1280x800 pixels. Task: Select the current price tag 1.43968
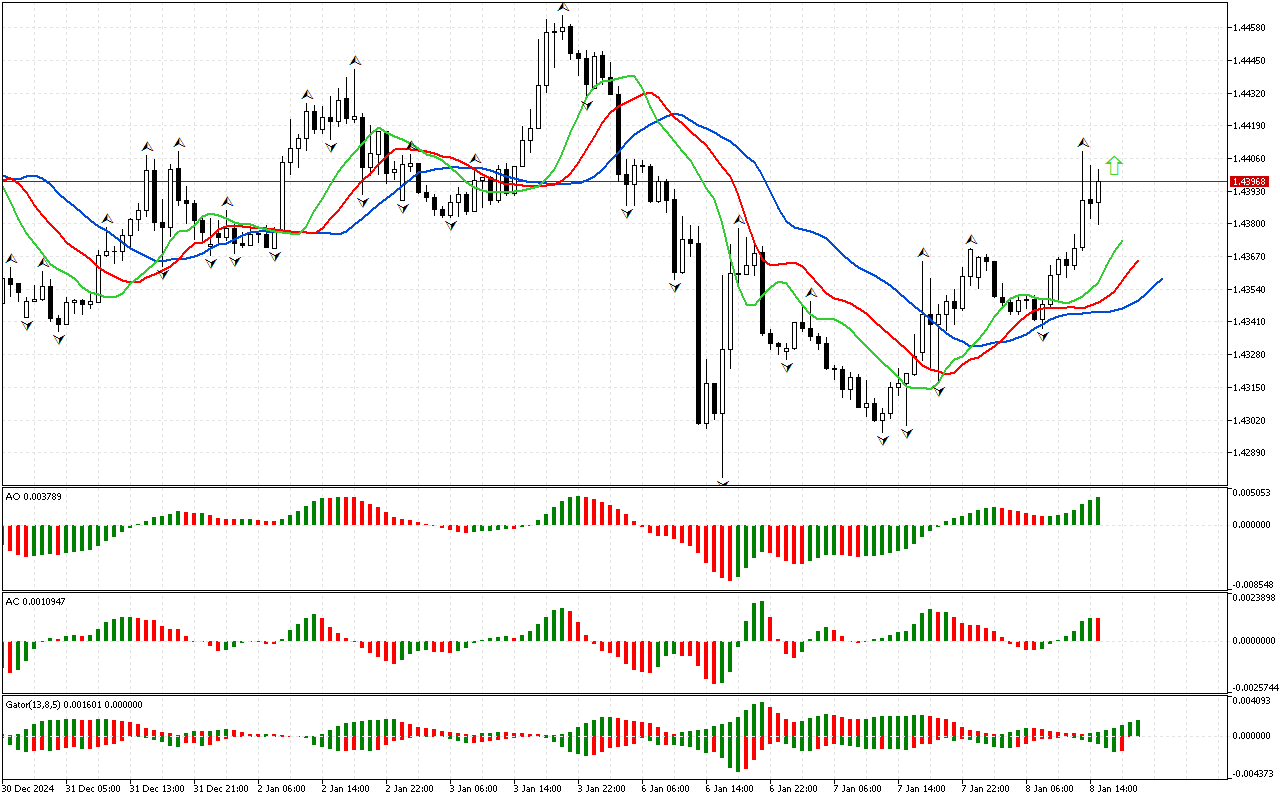[x=1250, y=181]
